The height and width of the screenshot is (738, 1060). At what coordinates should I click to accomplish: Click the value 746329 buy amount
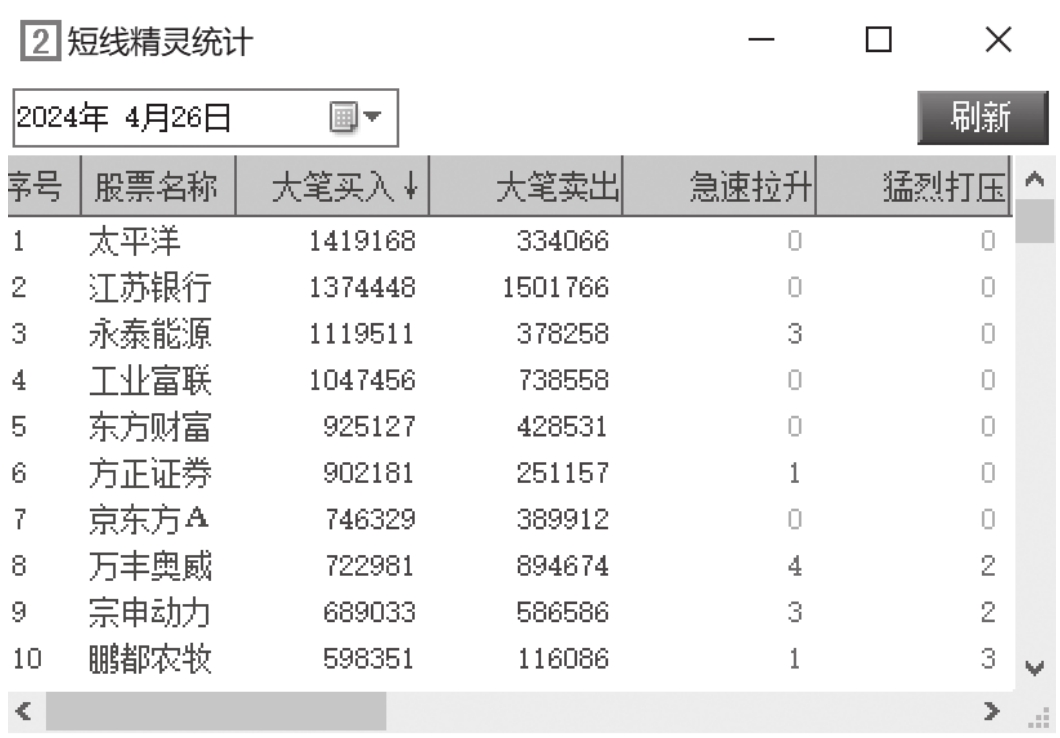(370, 520)
